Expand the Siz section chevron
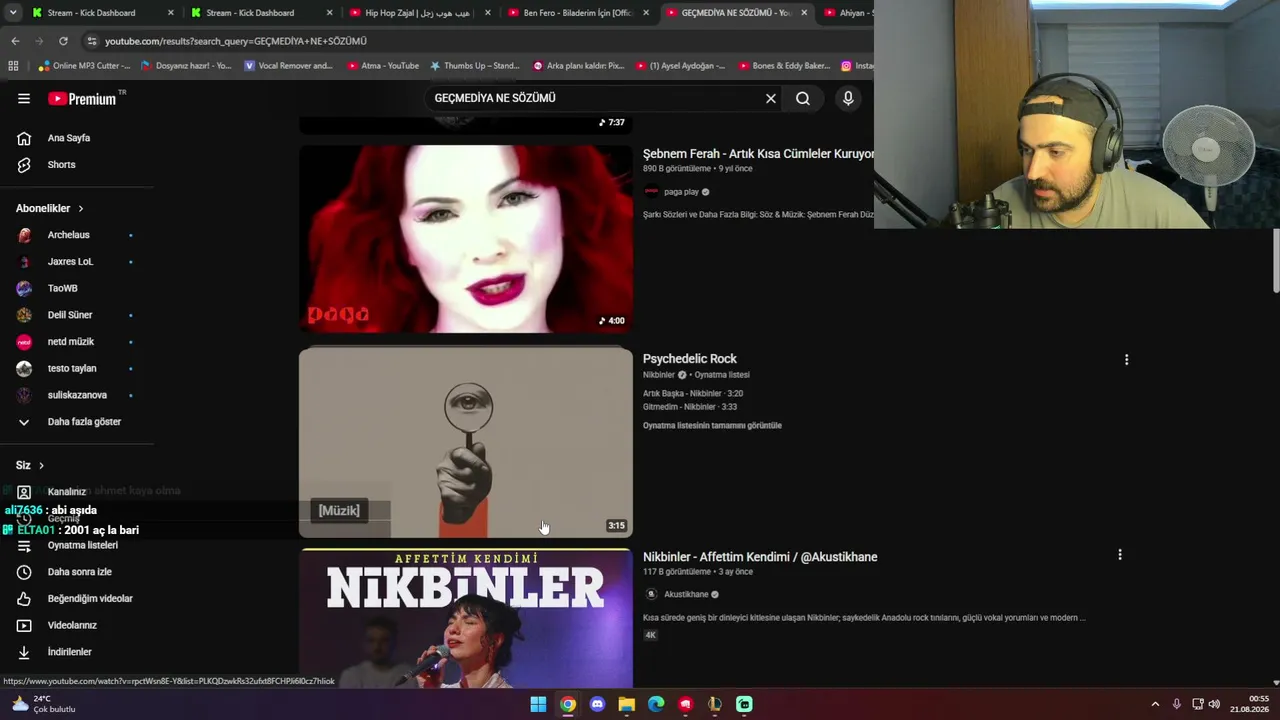Screen dimensions: 1280x720 coord(41,465)
